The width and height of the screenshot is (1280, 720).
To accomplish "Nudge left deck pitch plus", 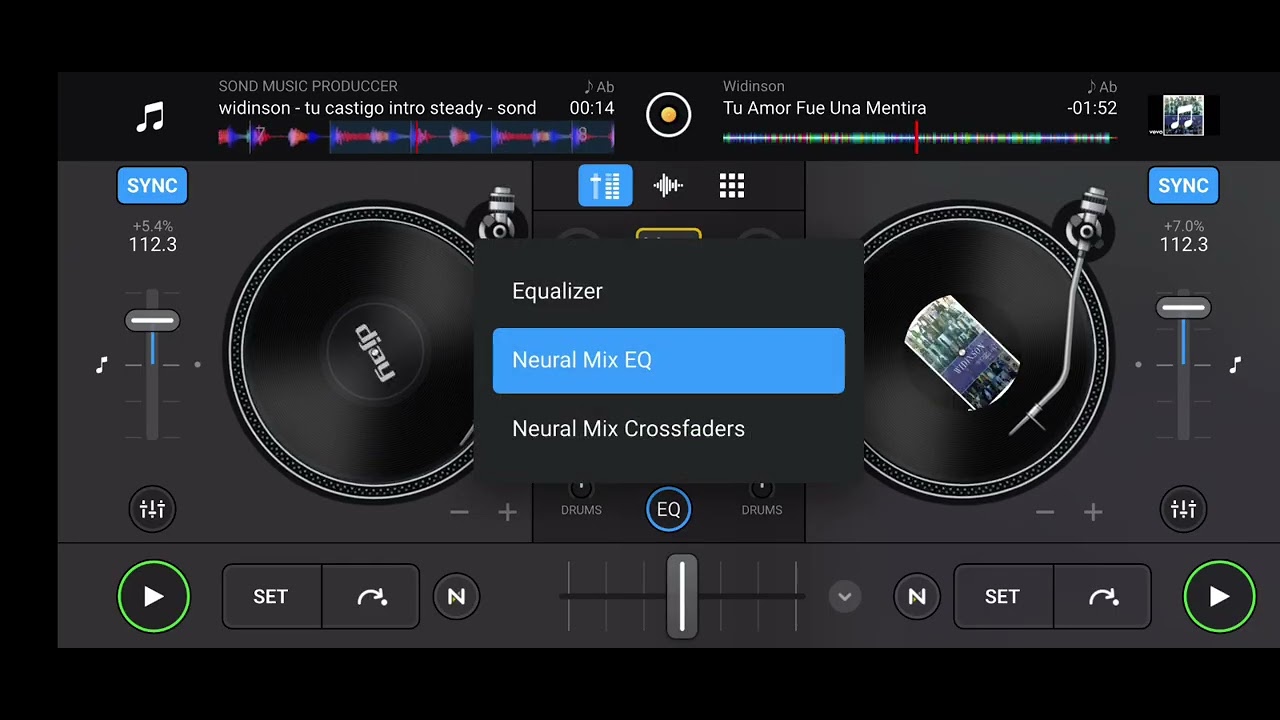I will coord(508,513).
